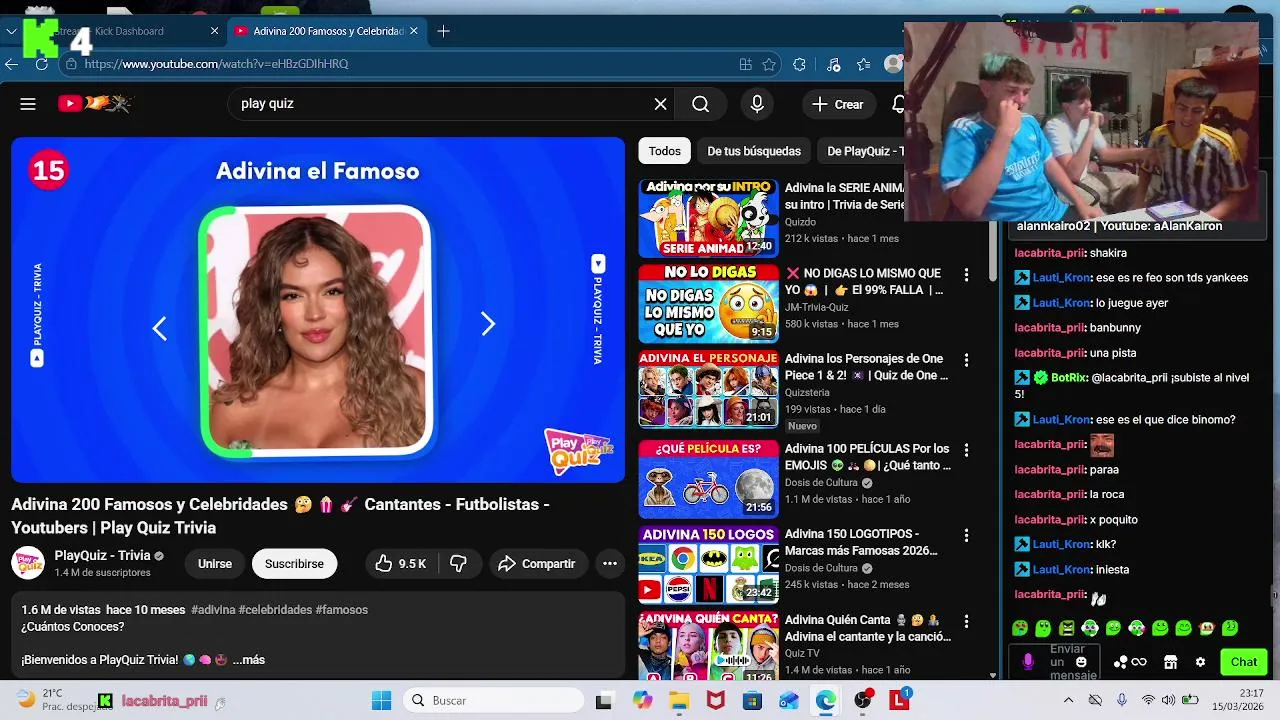Screen dimensions: 1280x720
Task: Reload the page with the refresh icon
Action: [x=41, y=64]
